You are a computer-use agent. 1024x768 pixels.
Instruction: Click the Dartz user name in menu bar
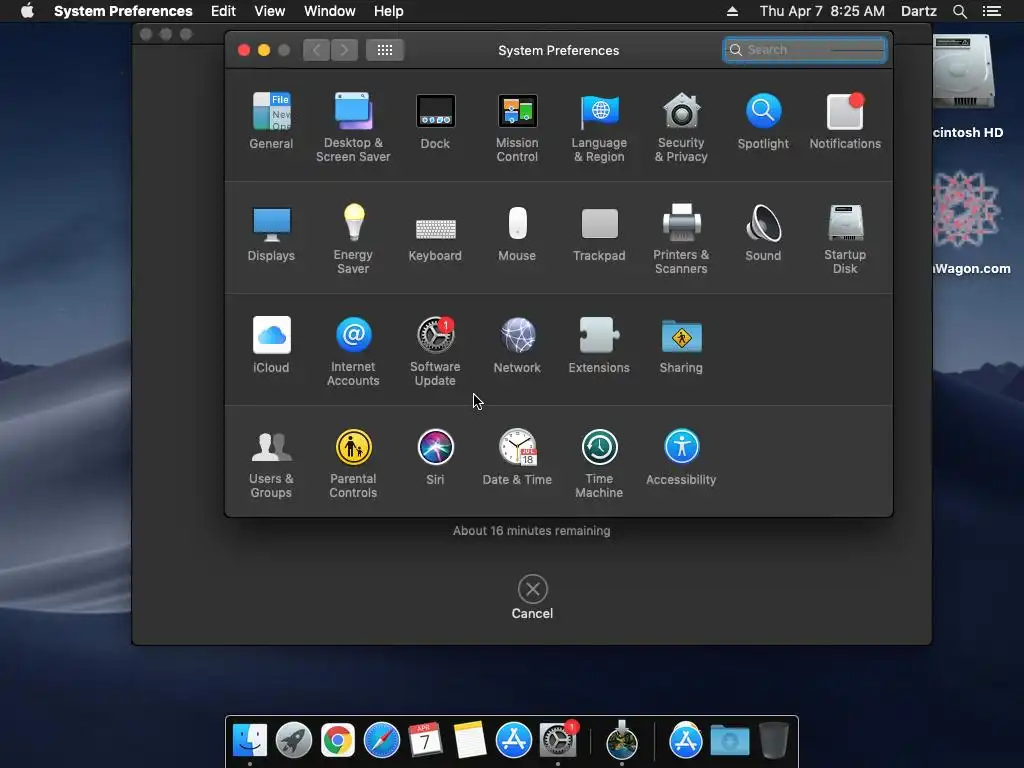pyautogui.click(x=918, y=11)
